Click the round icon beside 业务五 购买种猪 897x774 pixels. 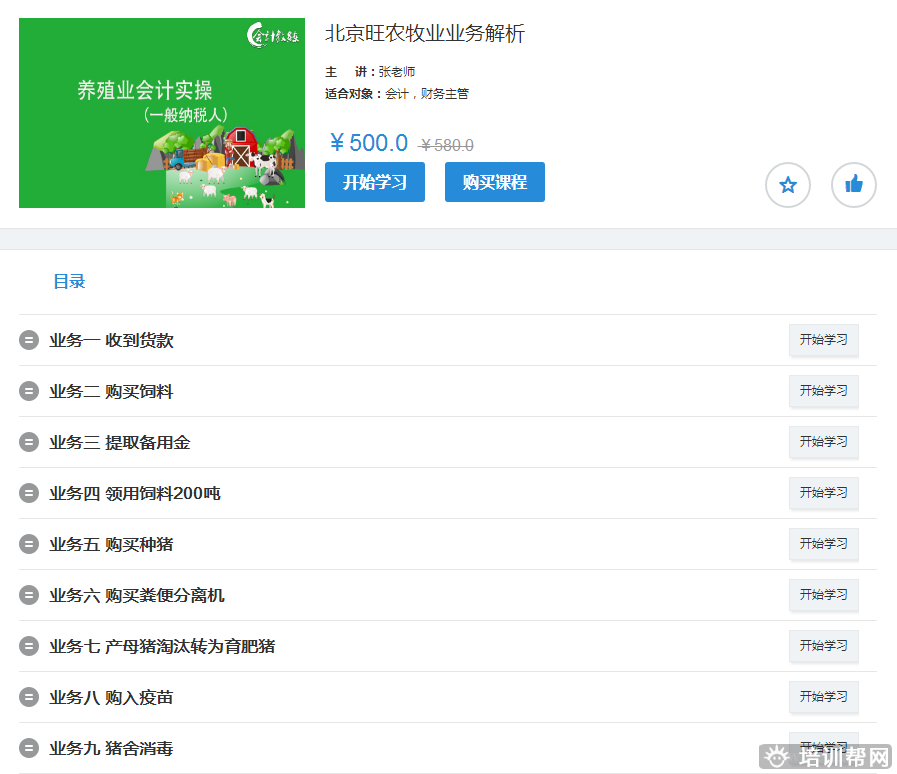coord(29,544)
